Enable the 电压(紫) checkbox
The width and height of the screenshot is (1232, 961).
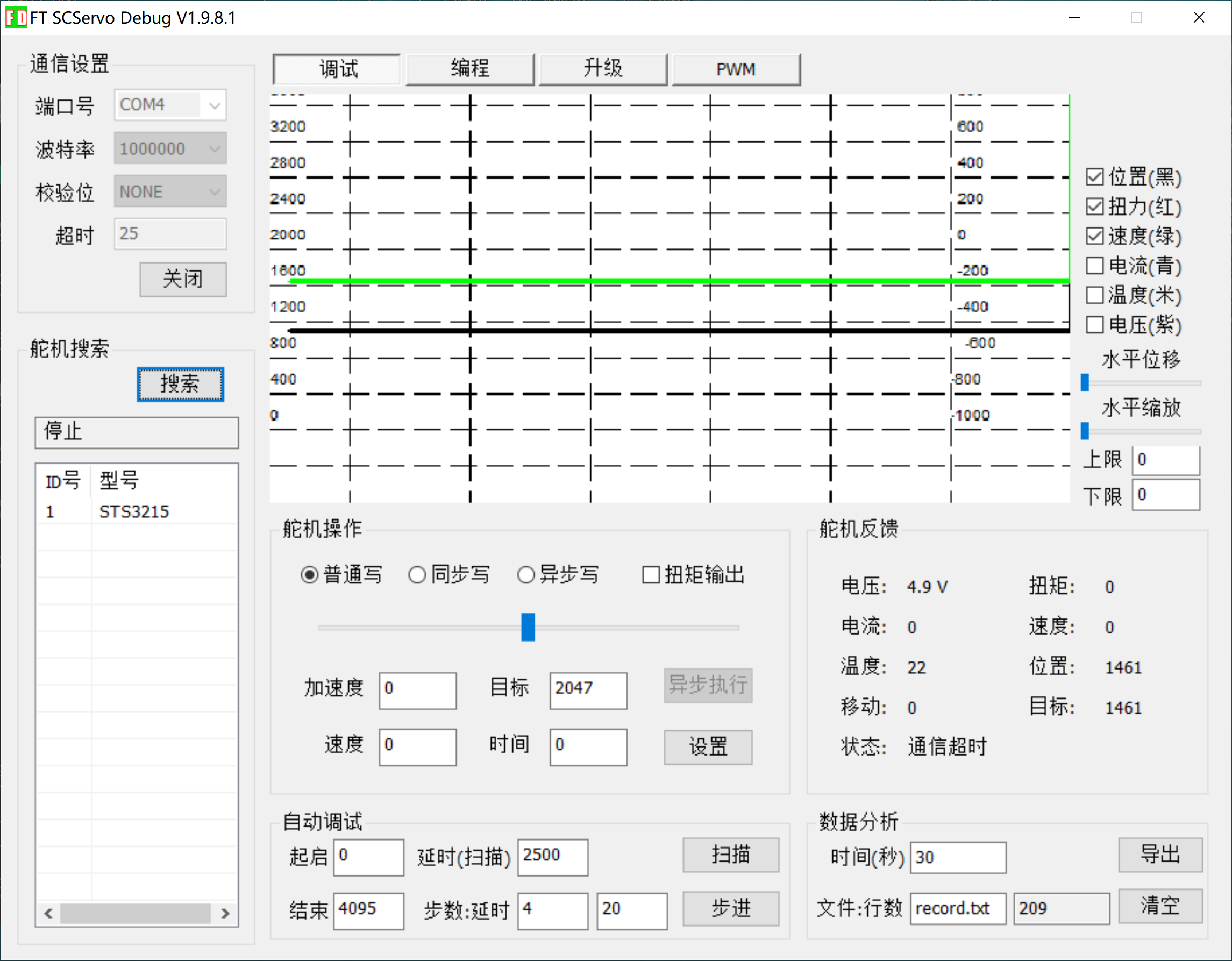coord(1095,324)
